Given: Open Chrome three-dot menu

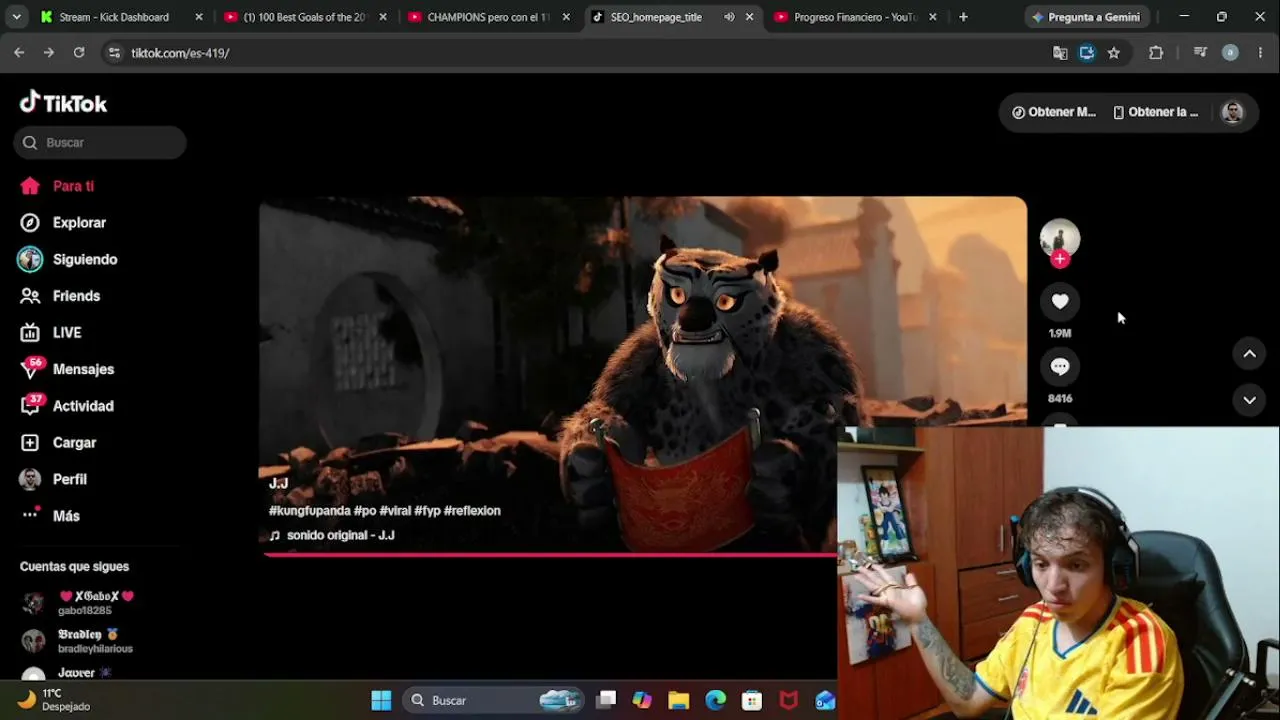Looking at the screenshot, I should tap(1260, 53).
